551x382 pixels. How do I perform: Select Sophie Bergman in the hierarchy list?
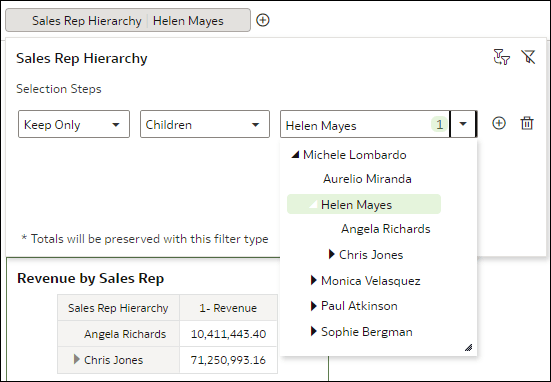pyautogui.click(x=367, y=332)
